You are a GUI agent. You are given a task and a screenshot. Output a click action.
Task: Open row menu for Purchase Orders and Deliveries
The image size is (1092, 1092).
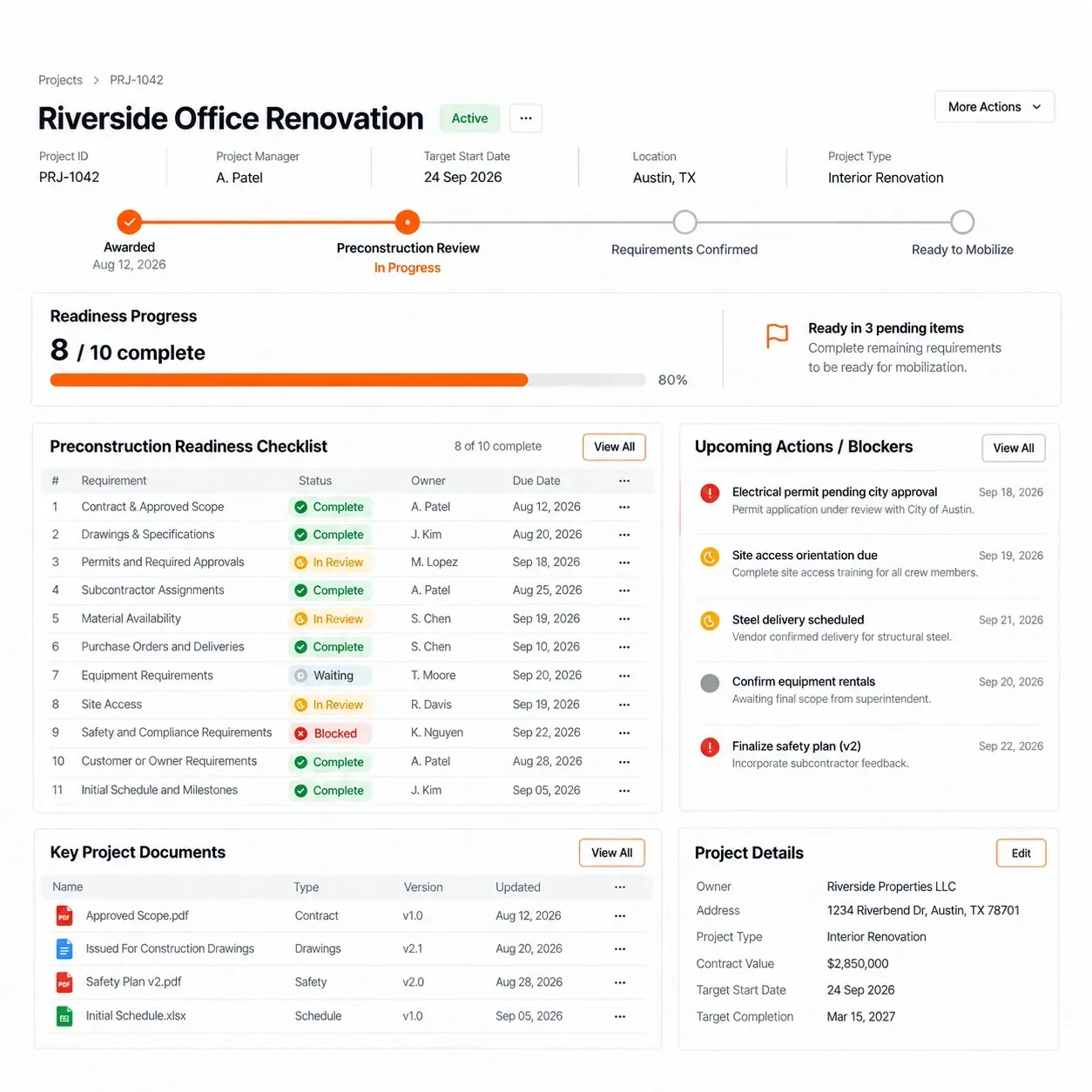[x=624, y=647]
